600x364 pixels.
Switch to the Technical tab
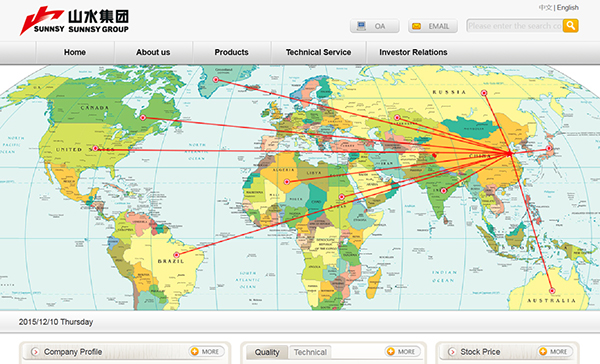310,352
